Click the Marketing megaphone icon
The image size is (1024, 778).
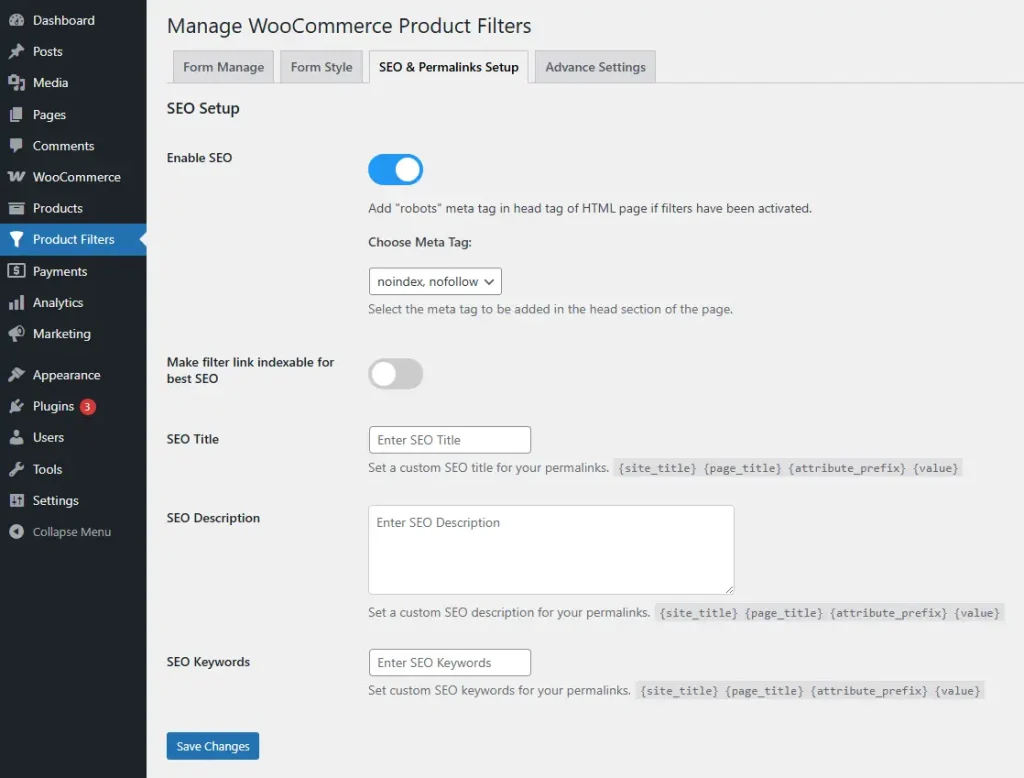[16, 334]
